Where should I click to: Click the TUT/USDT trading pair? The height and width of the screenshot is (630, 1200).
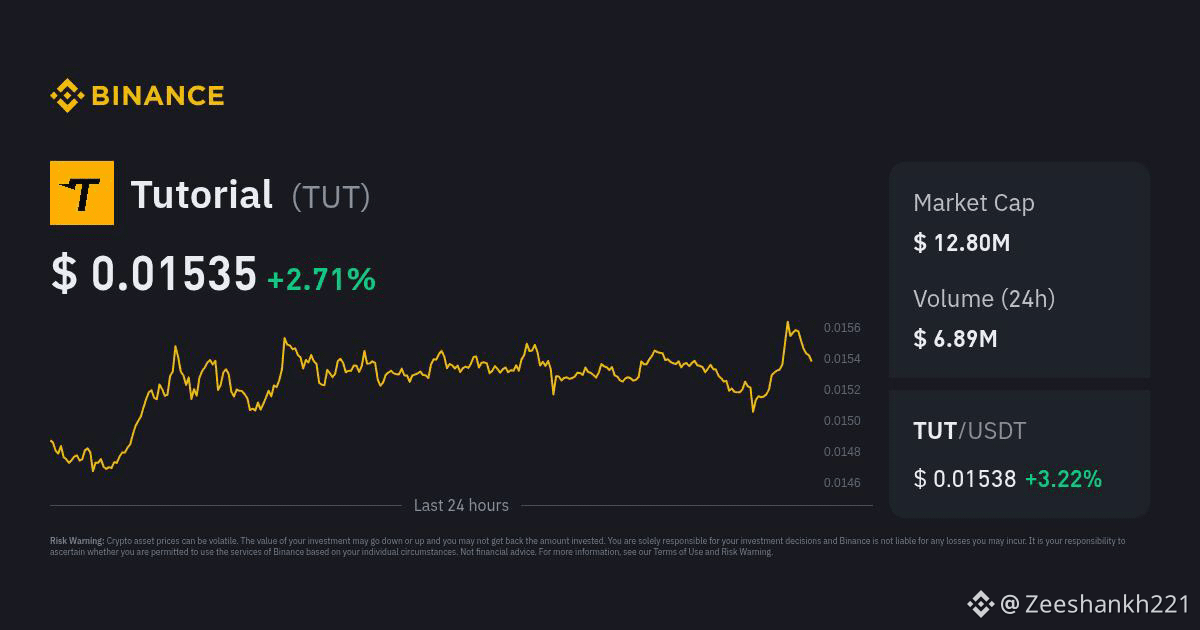click(x=970, y=431)
